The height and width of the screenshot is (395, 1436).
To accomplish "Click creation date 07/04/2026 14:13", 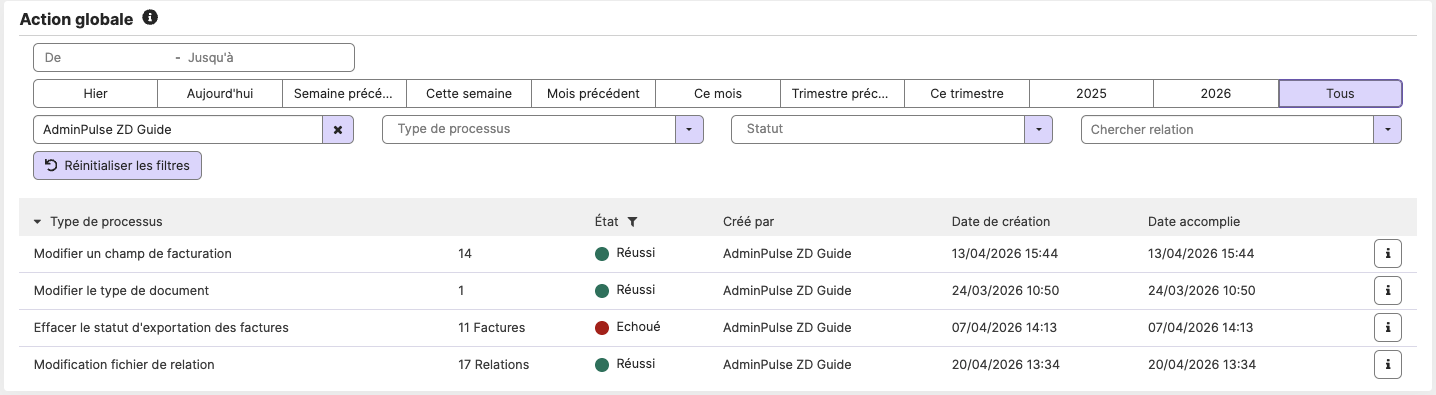I will (x=1004, y=328).
